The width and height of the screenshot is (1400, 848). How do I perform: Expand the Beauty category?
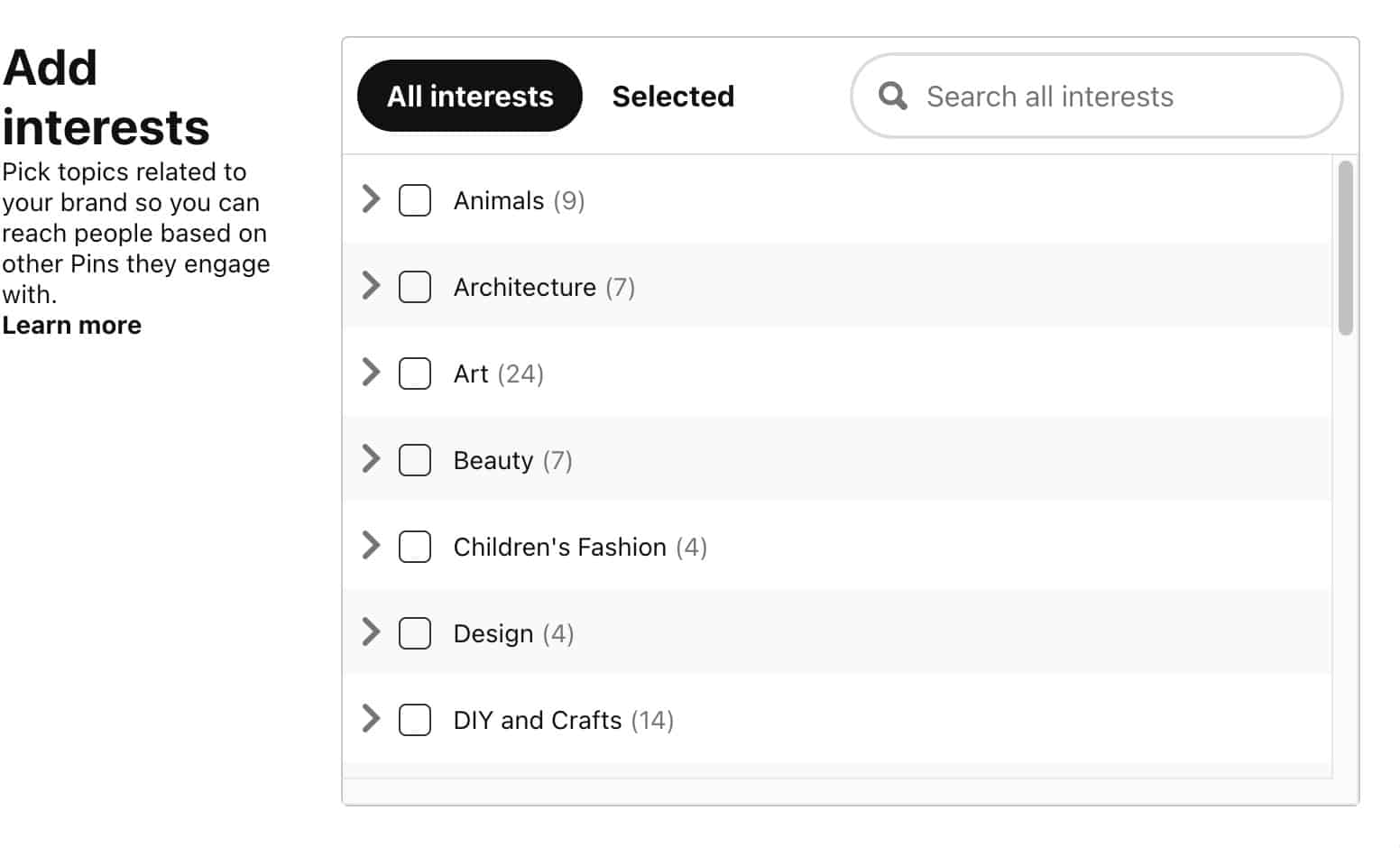tap(371, 460)
